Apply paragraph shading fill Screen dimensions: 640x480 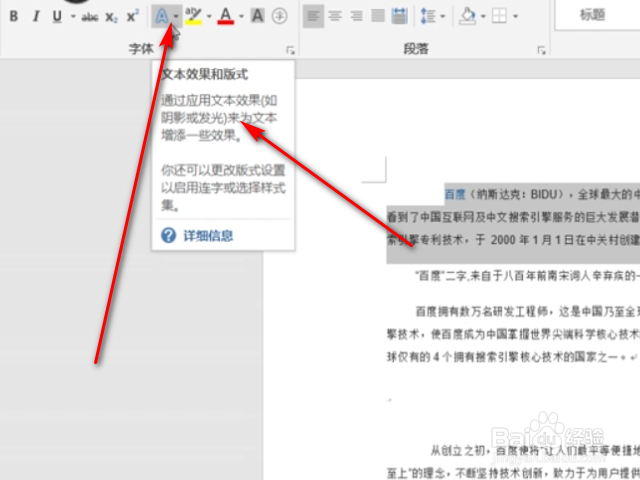468,16
